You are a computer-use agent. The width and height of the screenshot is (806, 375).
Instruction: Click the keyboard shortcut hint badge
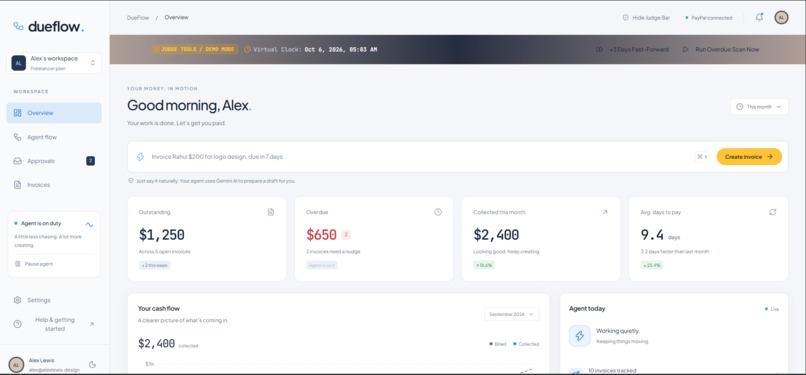click(x=702, y=157)
